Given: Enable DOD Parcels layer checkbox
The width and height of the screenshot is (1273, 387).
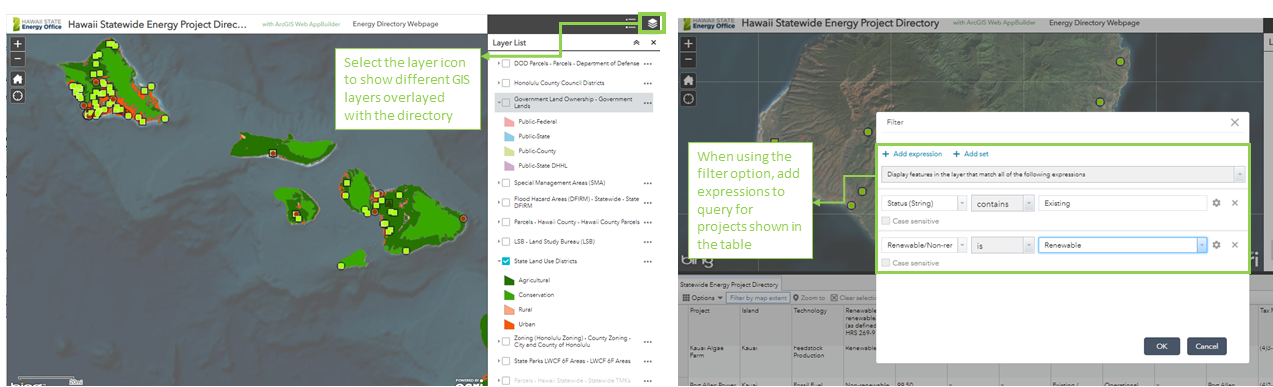Looking at the screenshot, I should [506, 64].
